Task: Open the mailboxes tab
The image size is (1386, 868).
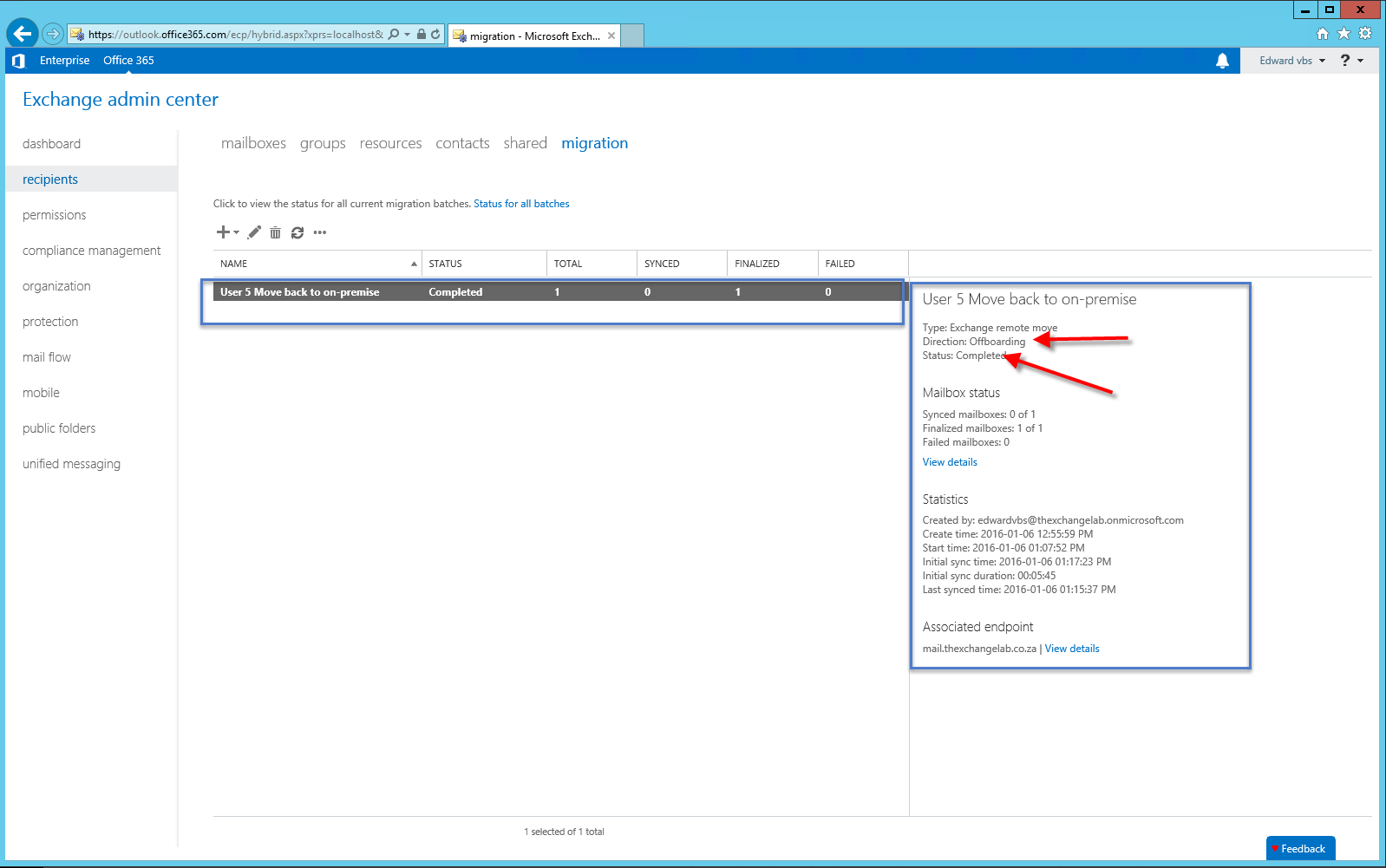Action: pyautogui.click(x=253, y=143)
